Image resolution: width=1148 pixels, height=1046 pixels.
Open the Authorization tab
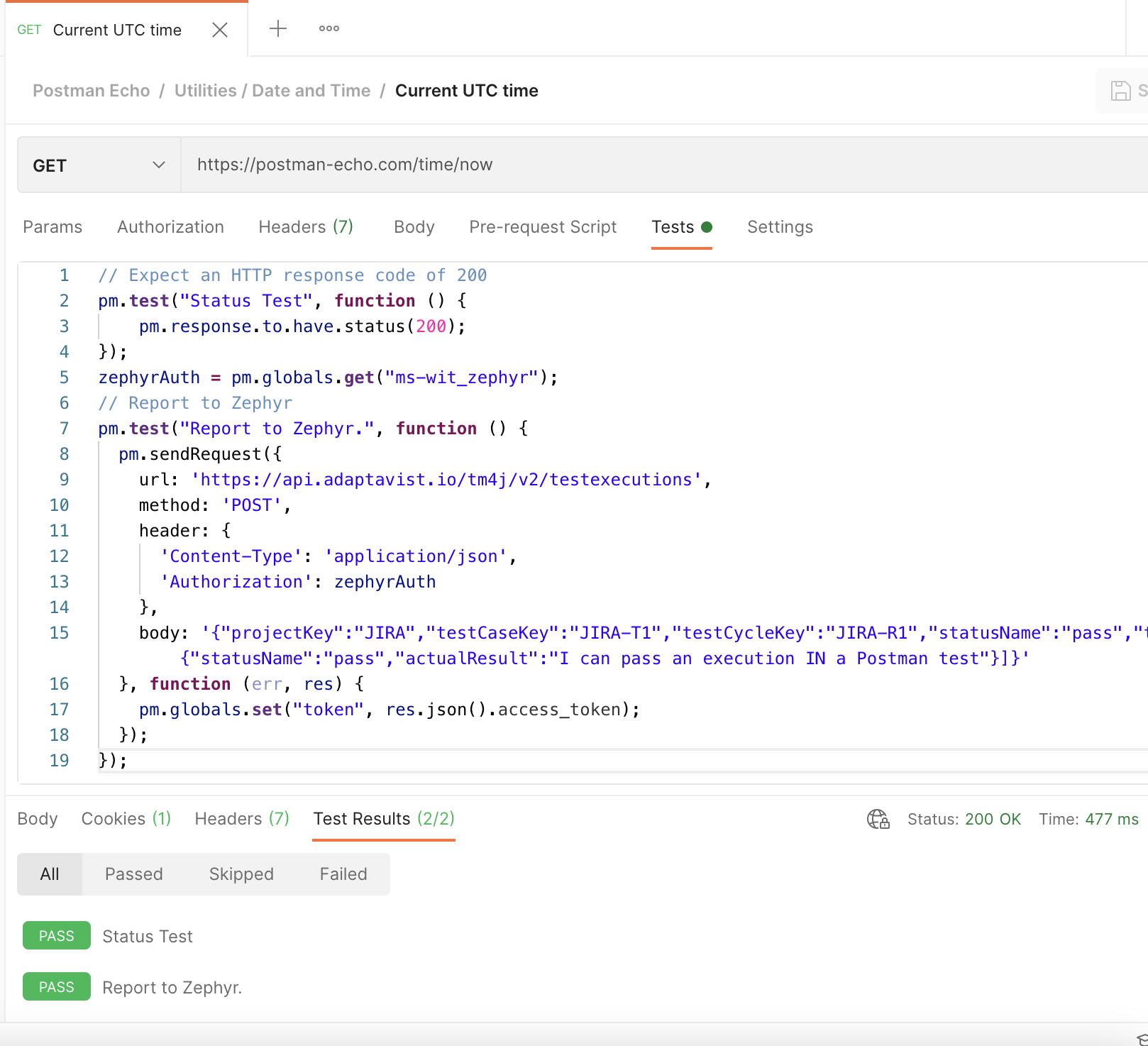click(170, 227)
